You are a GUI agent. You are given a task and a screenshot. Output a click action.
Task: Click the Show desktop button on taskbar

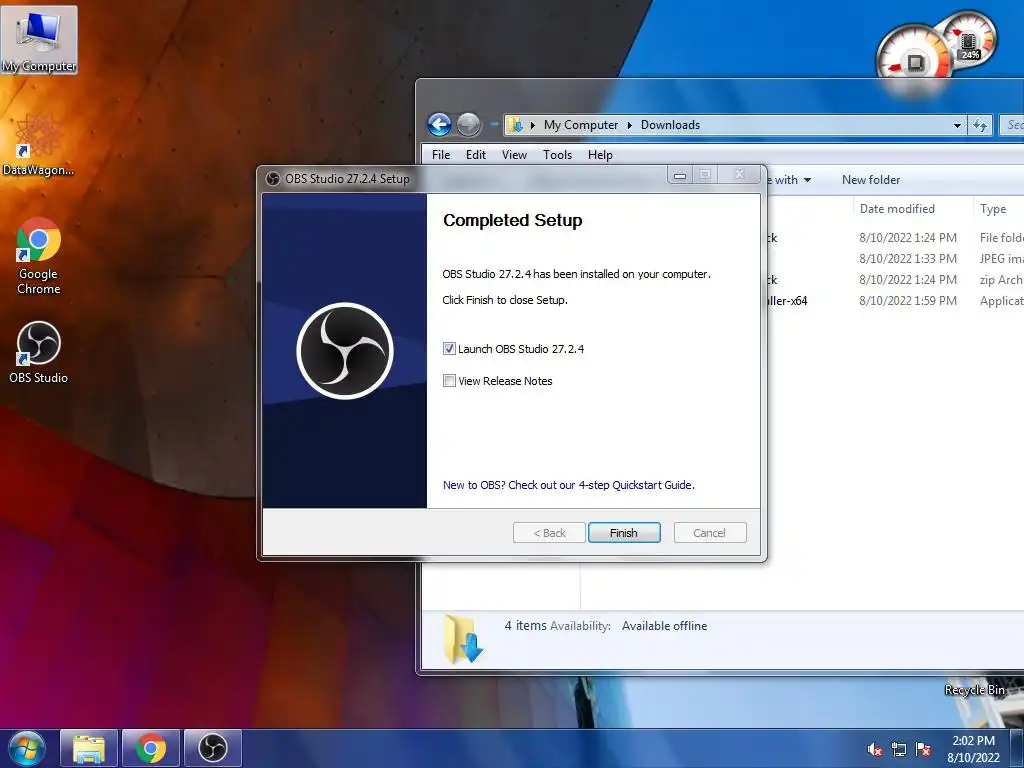[x=1017, y=748]
